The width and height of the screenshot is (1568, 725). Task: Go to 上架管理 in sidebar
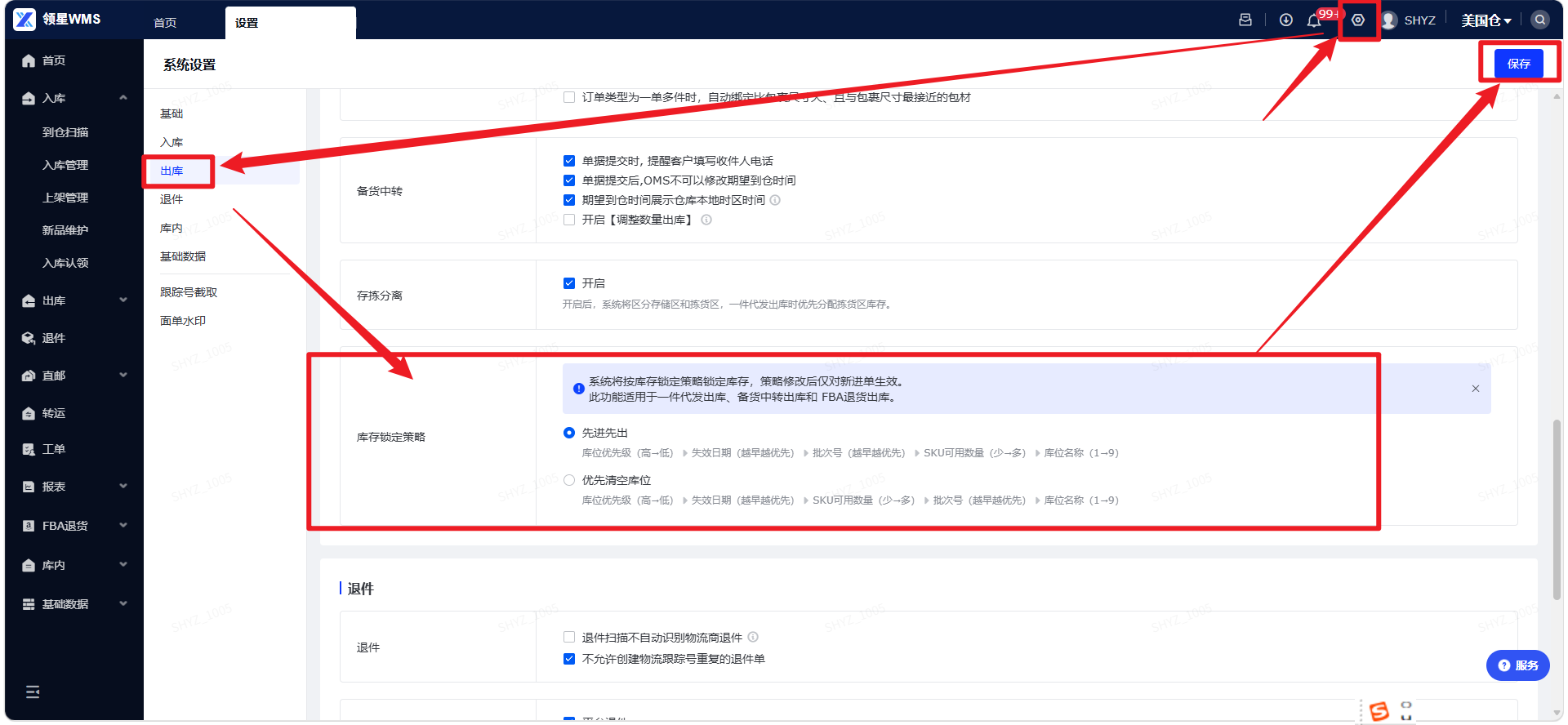click(65, 198)
